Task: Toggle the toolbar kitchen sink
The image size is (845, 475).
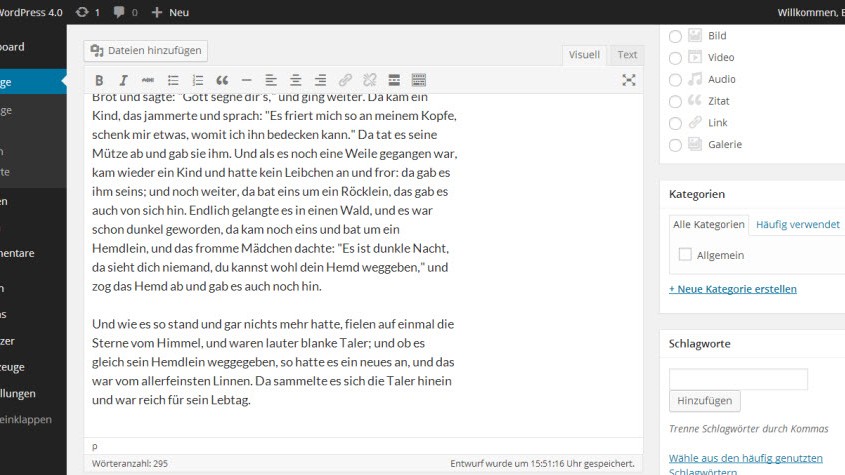Action: point(419,80)
